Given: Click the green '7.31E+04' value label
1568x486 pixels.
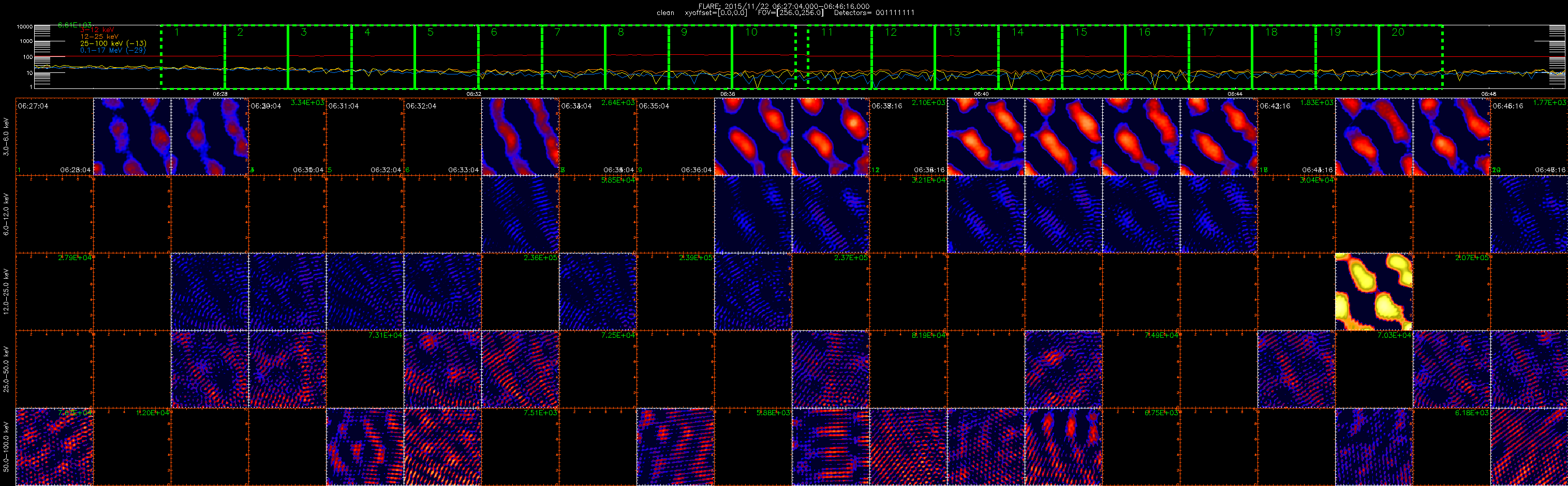Looking at the screenshot, I should click(x=386, y=335).
